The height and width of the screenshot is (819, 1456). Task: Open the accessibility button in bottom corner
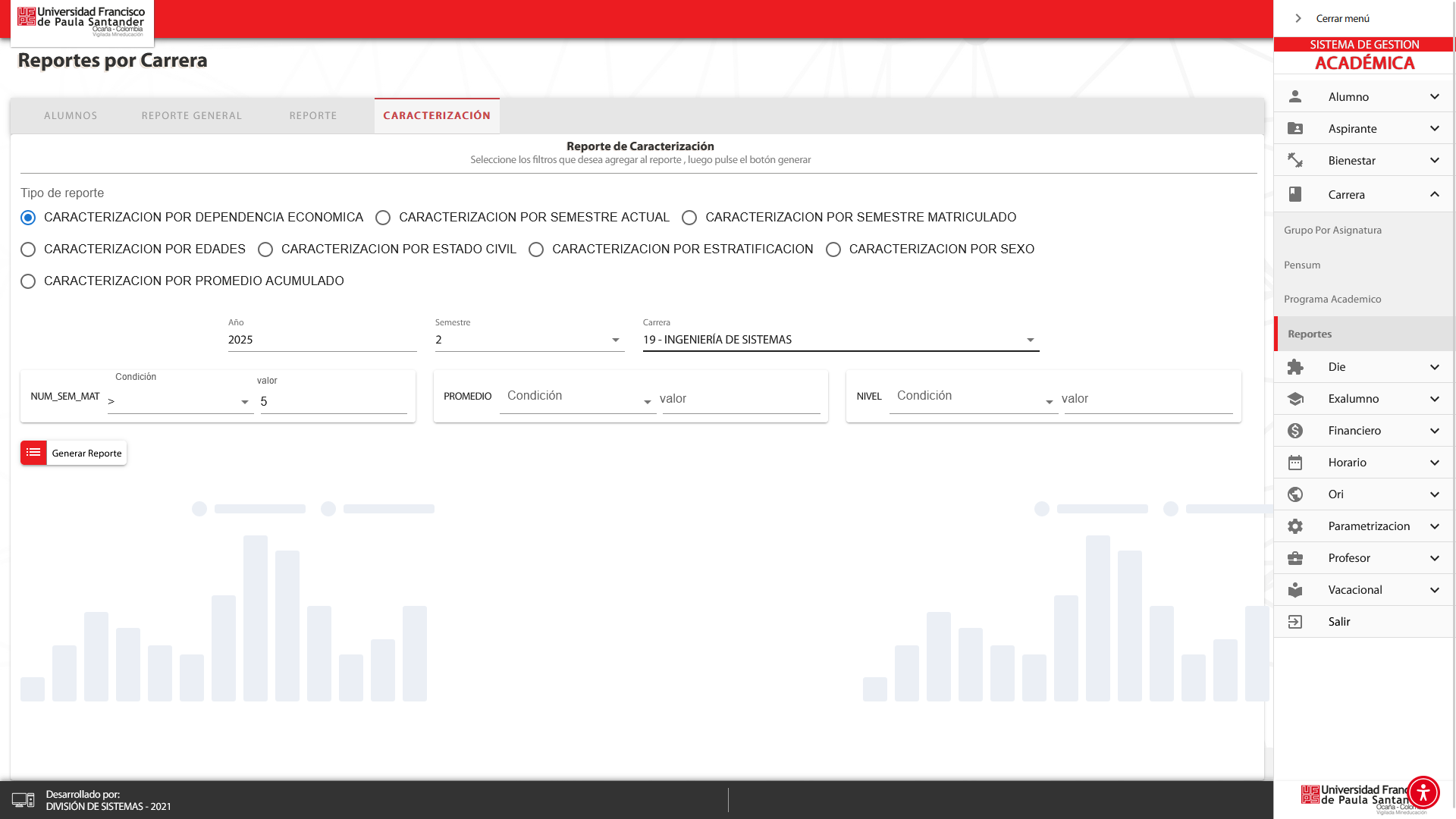click(1423, 792)
